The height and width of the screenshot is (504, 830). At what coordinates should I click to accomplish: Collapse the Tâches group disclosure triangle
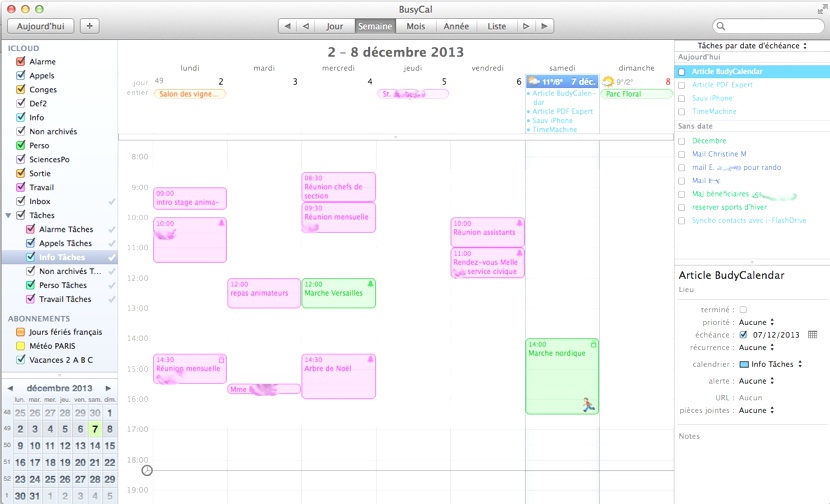[x=9, y=215]
